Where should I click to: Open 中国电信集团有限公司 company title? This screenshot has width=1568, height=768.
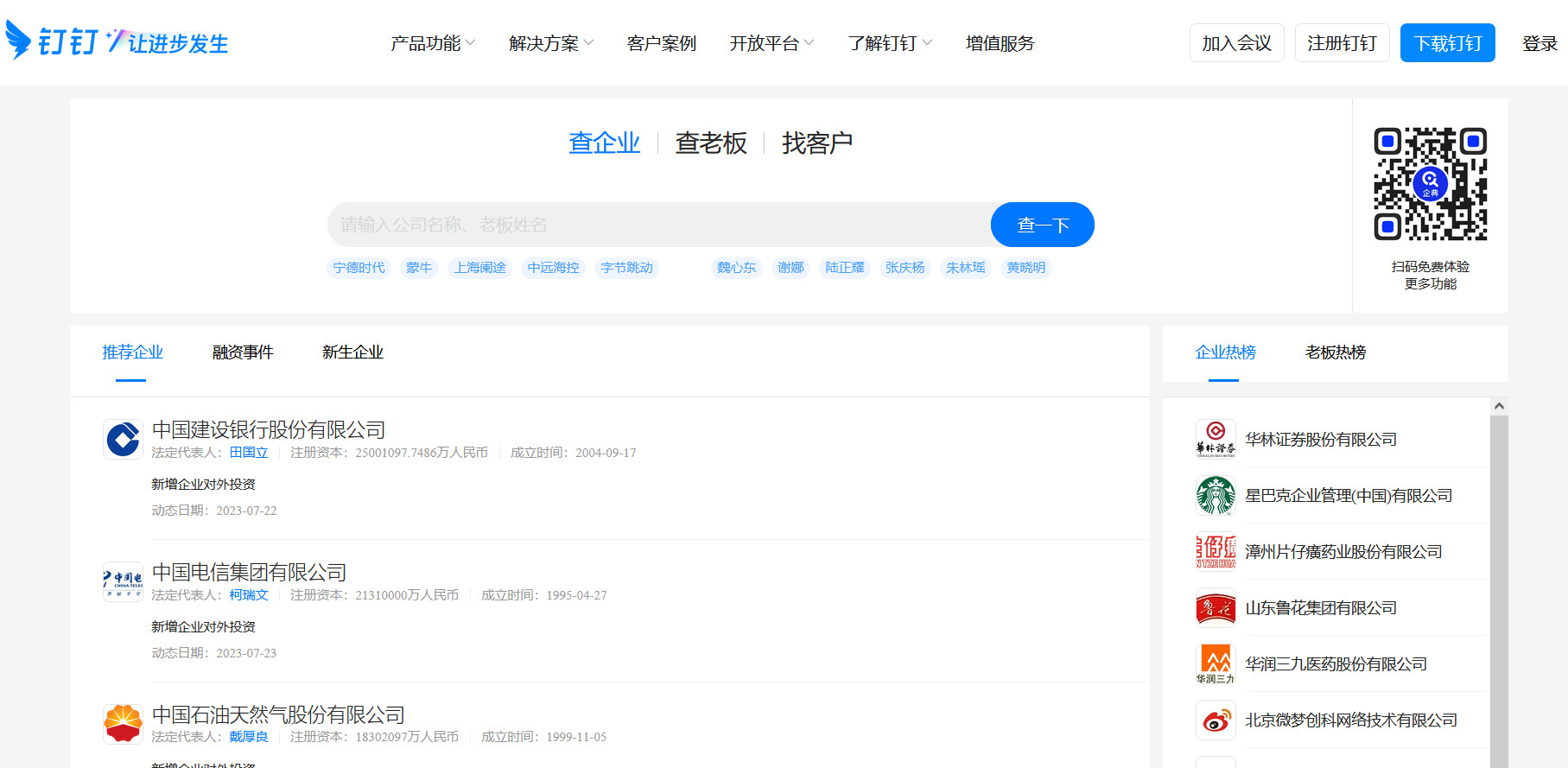point(250,572)
